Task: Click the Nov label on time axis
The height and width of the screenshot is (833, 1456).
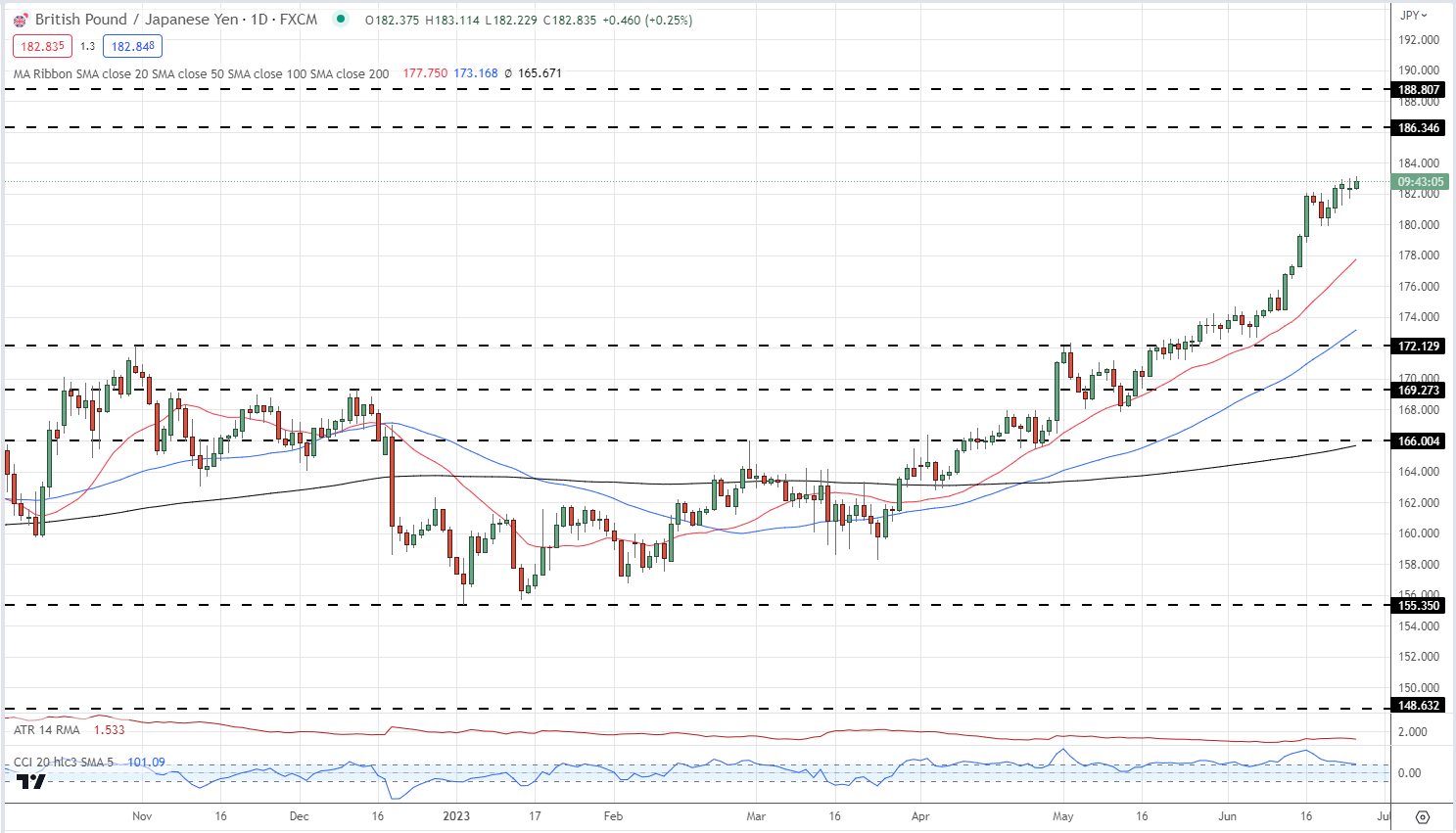Action: click(142, 816)
